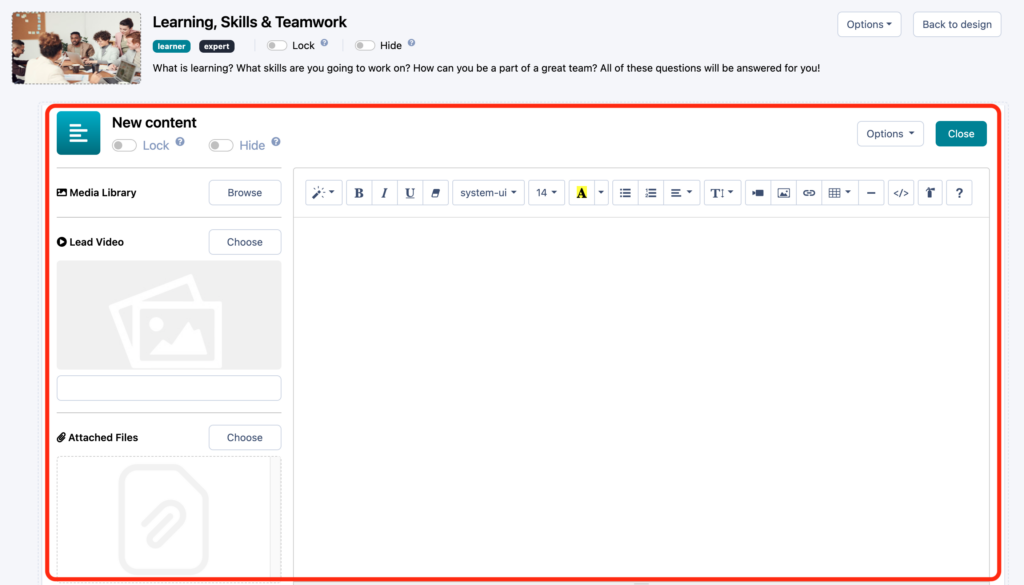Insert a hyperlink with link icon
1024x585 pixels.
(x=809, y=193)
